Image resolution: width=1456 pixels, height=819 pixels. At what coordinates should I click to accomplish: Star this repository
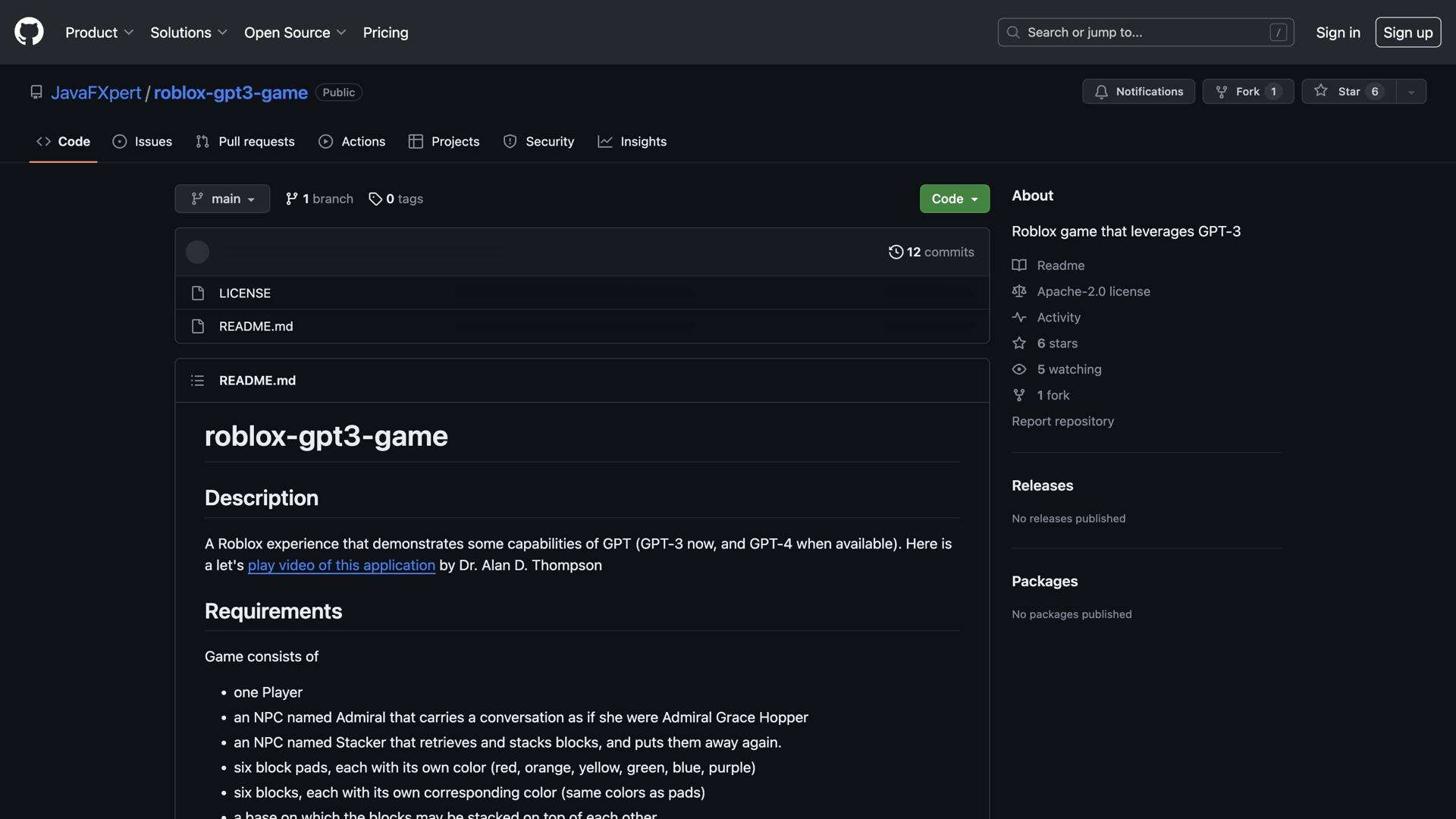[x=1348, y=91]
